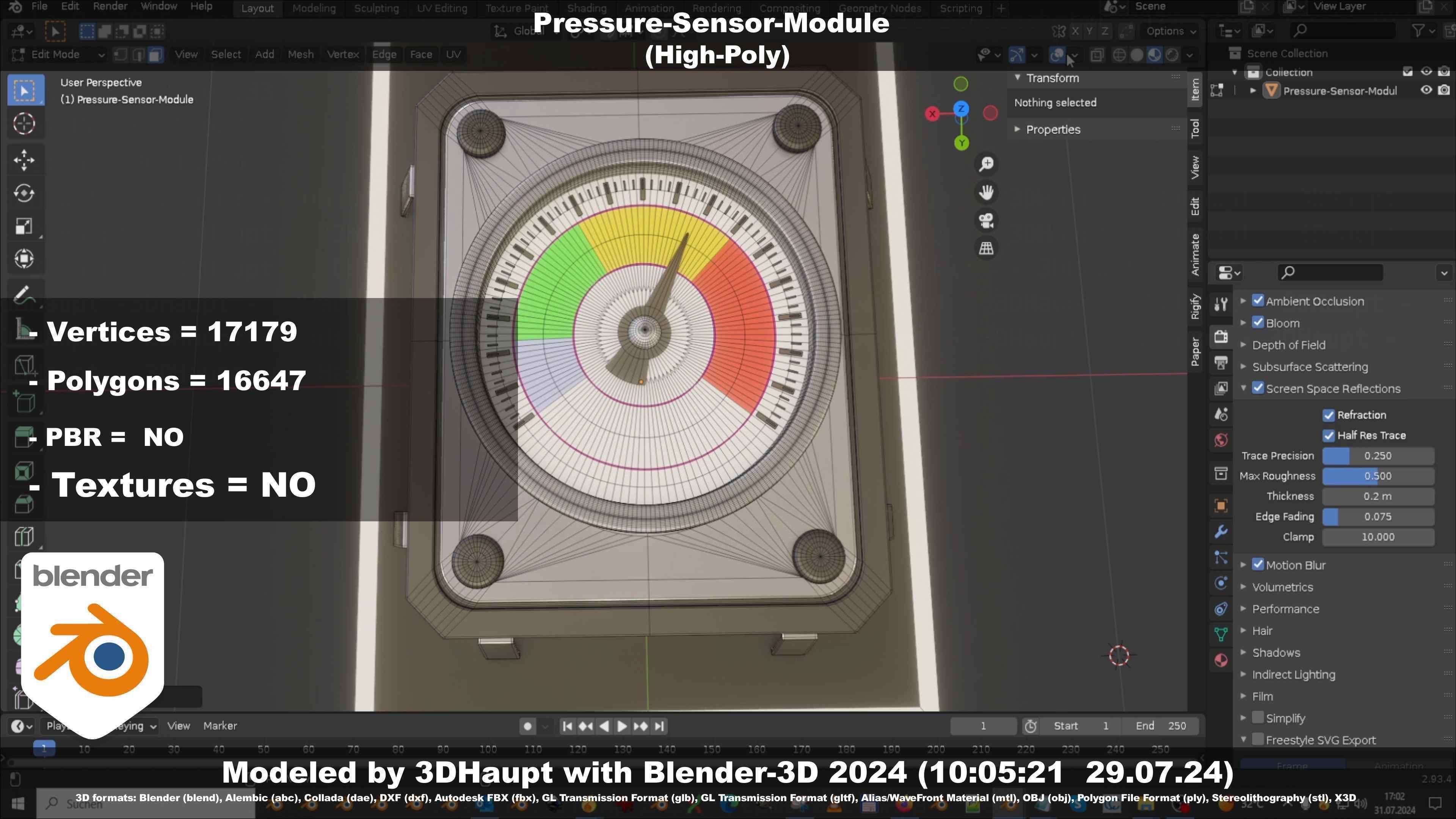This screenshot has height=819, width=1456.
Task: Open the Edit Mode dropdown
Action: click(58, 55)
